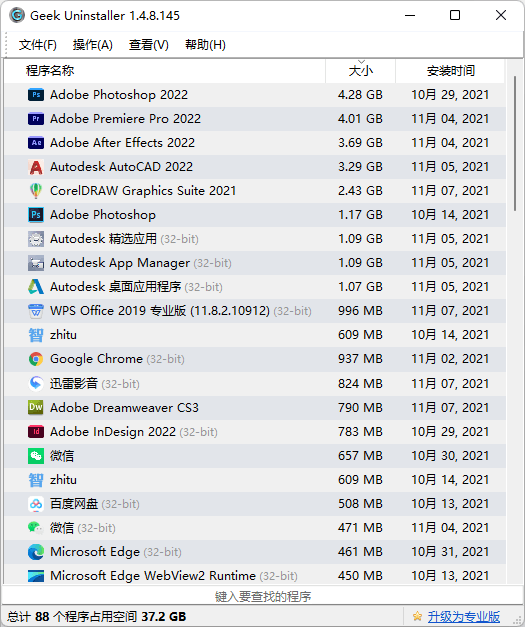Click the Adobe Dreamweaver CS3 icon
This screenshot has width=525, height=627.
(36, 407)
